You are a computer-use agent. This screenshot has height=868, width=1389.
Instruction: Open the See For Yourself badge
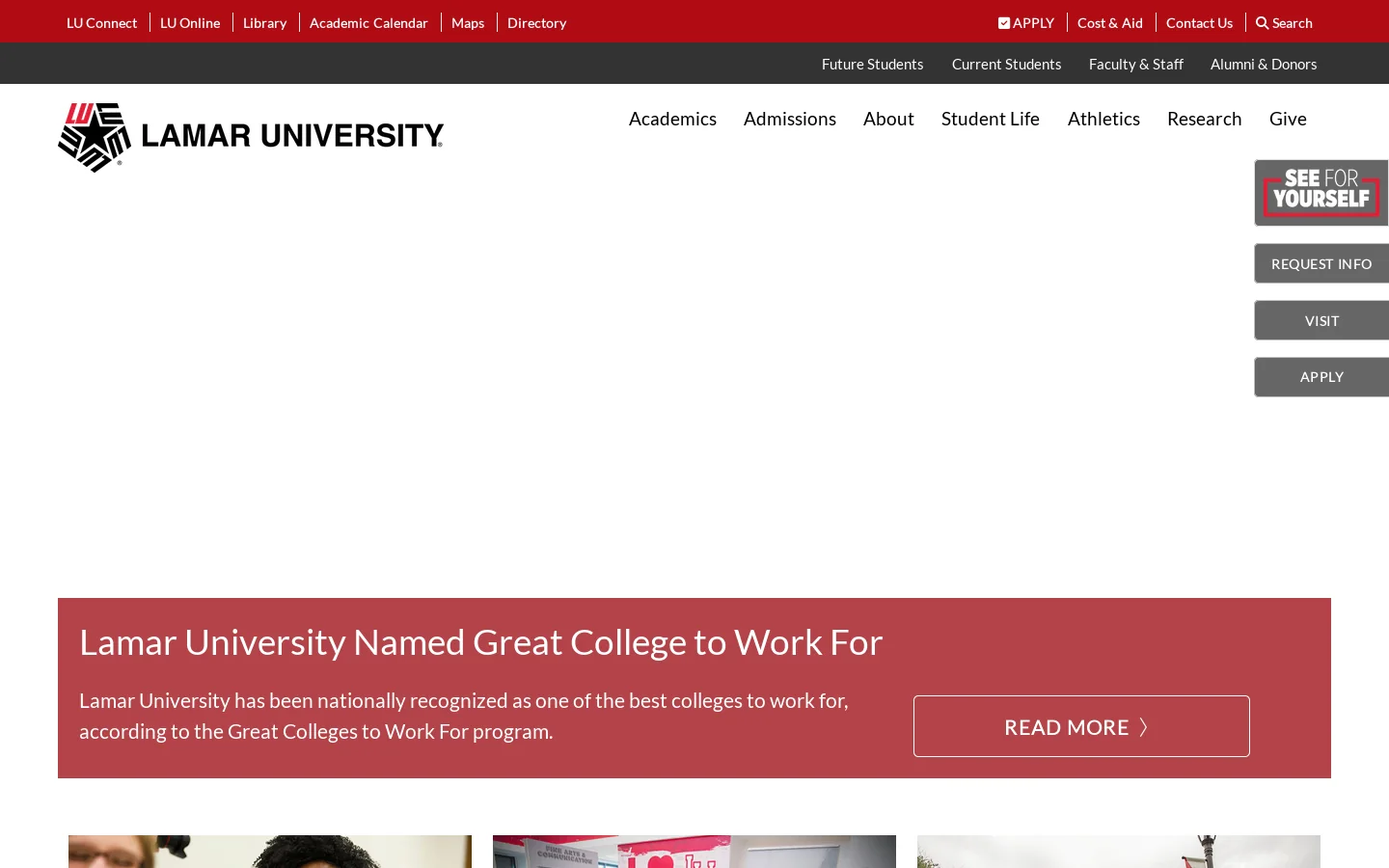click(x=1321, y=193)
